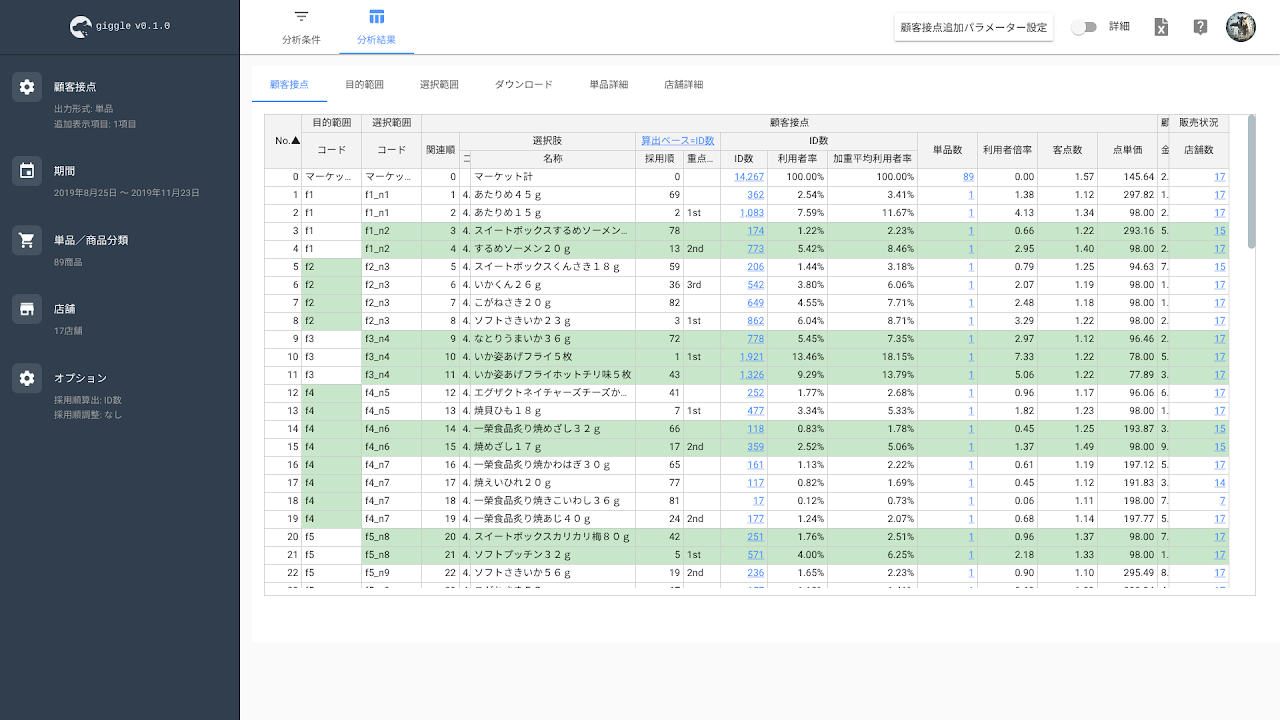Open ID数 link 1,921 for いか姿あげフライ５枚
Image resolution: width=1280 pixels, height=720 pixels.
point(752,357)
